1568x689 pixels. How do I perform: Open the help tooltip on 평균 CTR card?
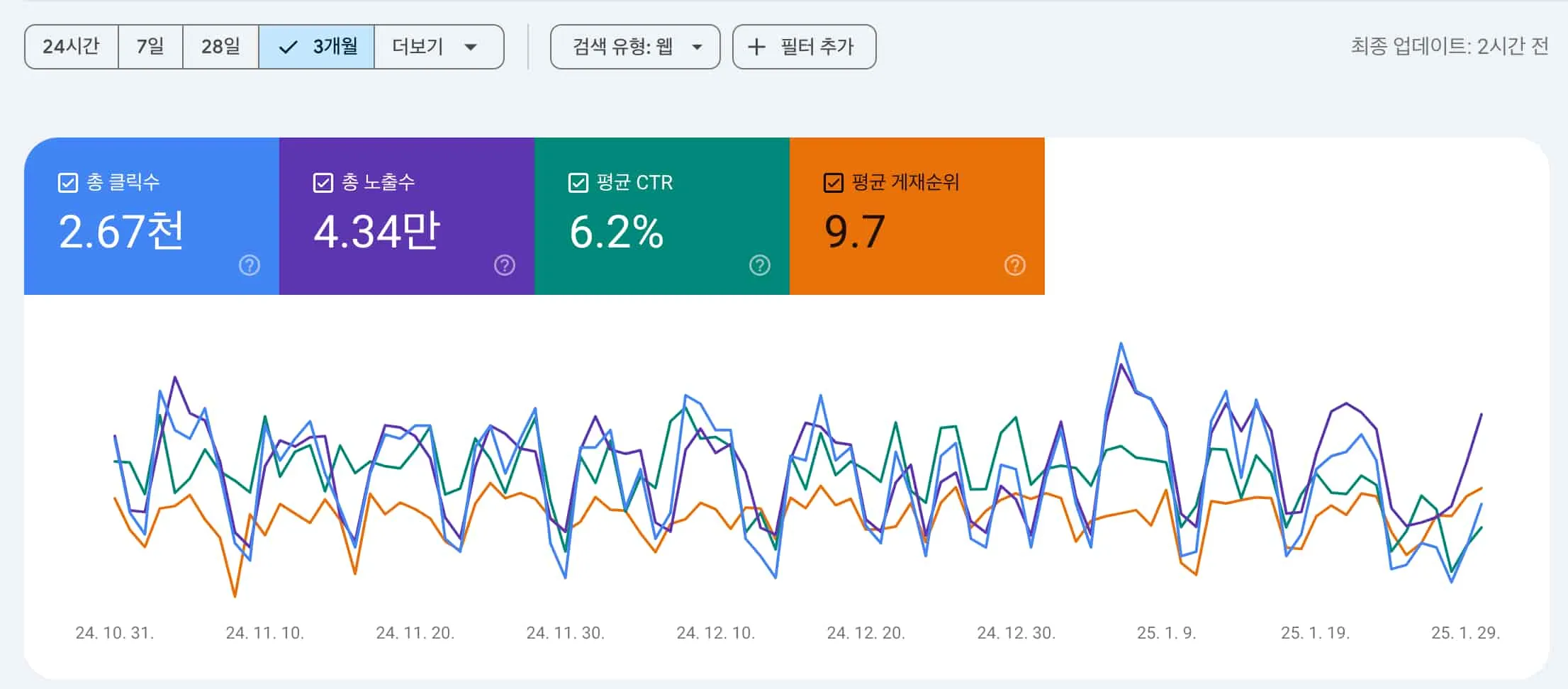(759, 265)
